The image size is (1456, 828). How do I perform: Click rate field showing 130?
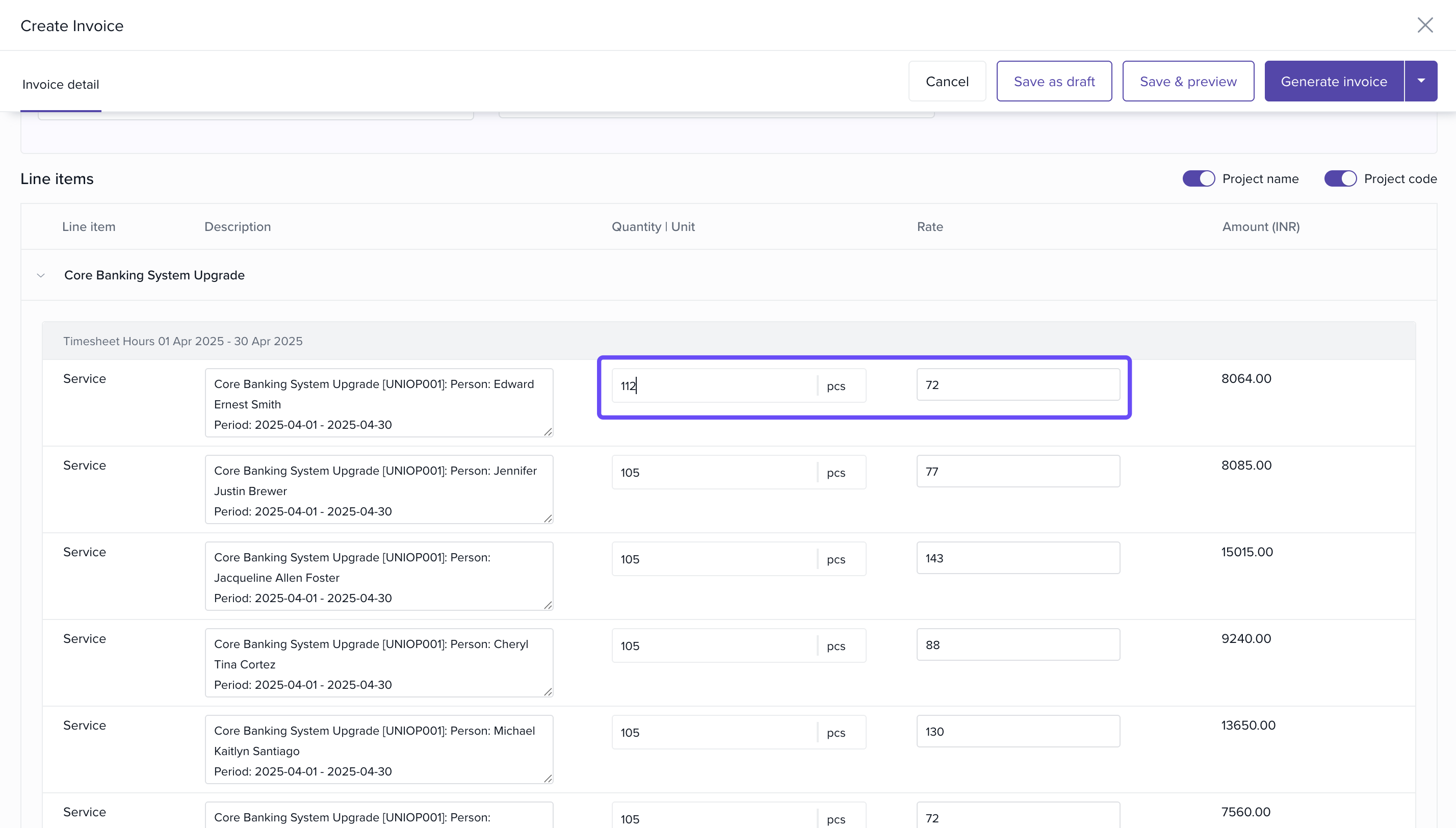pyautogui.click(x=1018, y=732)
